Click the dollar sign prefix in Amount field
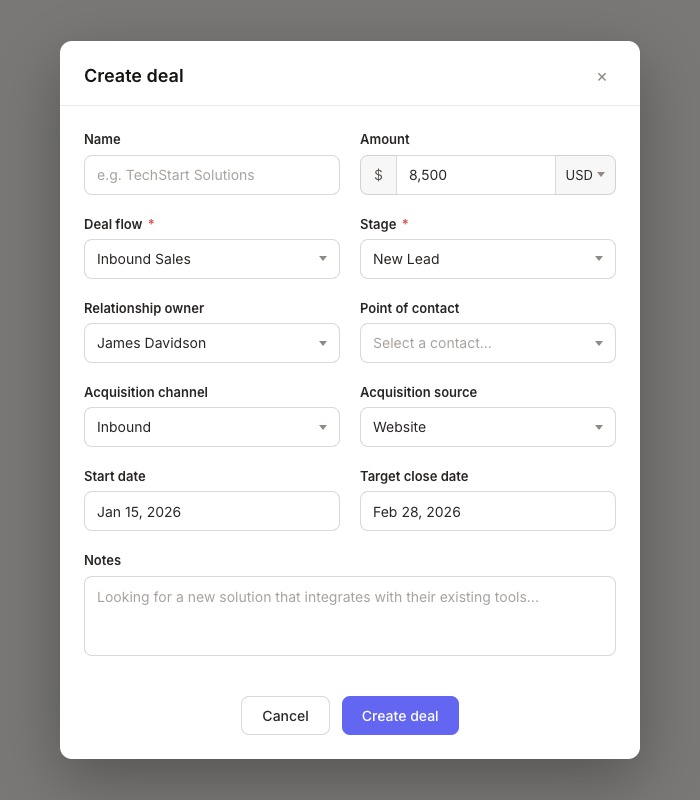700x800 pixels. pyautogui.click(x=378, y=174)
